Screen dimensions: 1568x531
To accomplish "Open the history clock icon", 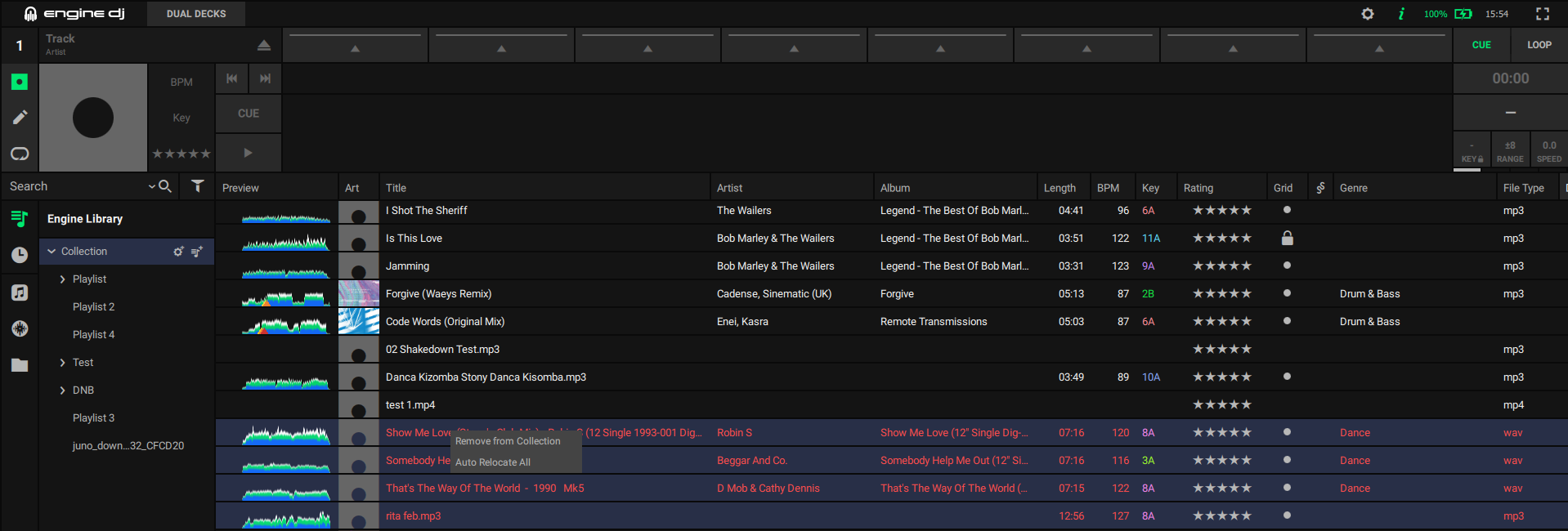I will 20,255.
